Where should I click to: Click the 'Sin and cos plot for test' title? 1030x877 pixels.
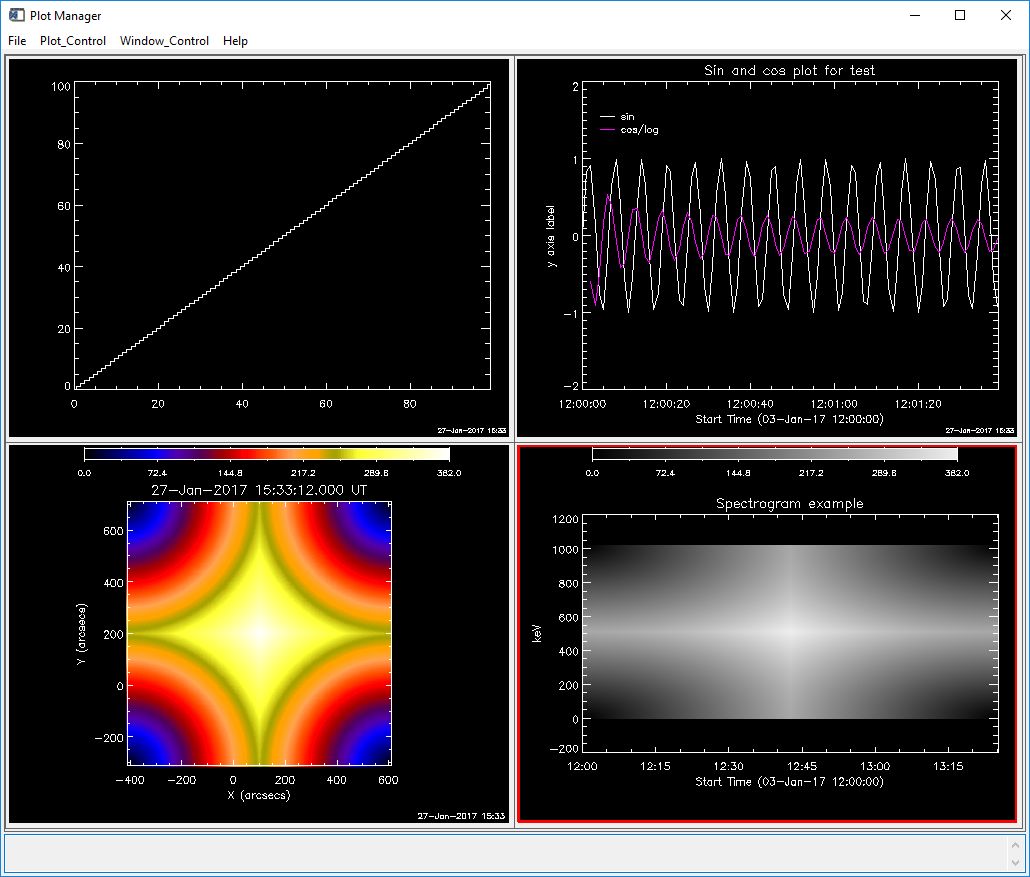789,70
